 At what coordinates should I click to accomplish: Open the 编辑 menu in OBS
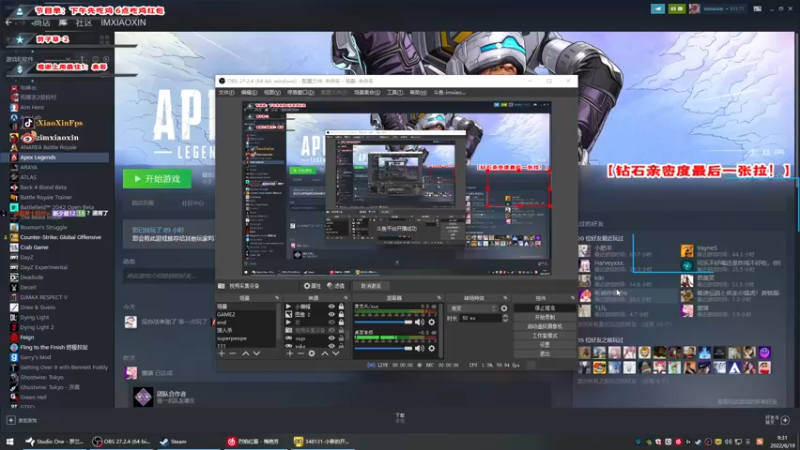[x=248, y=92]
